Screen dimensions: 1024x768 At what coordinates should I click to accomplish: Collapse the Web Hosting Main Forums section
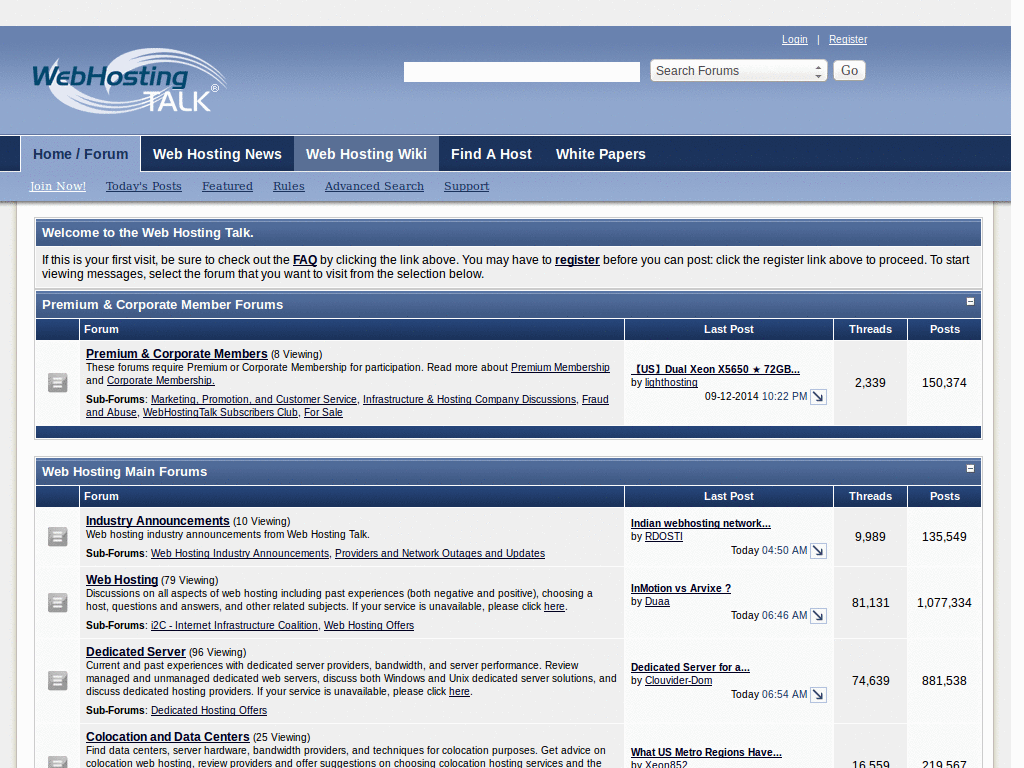(969, 467)
